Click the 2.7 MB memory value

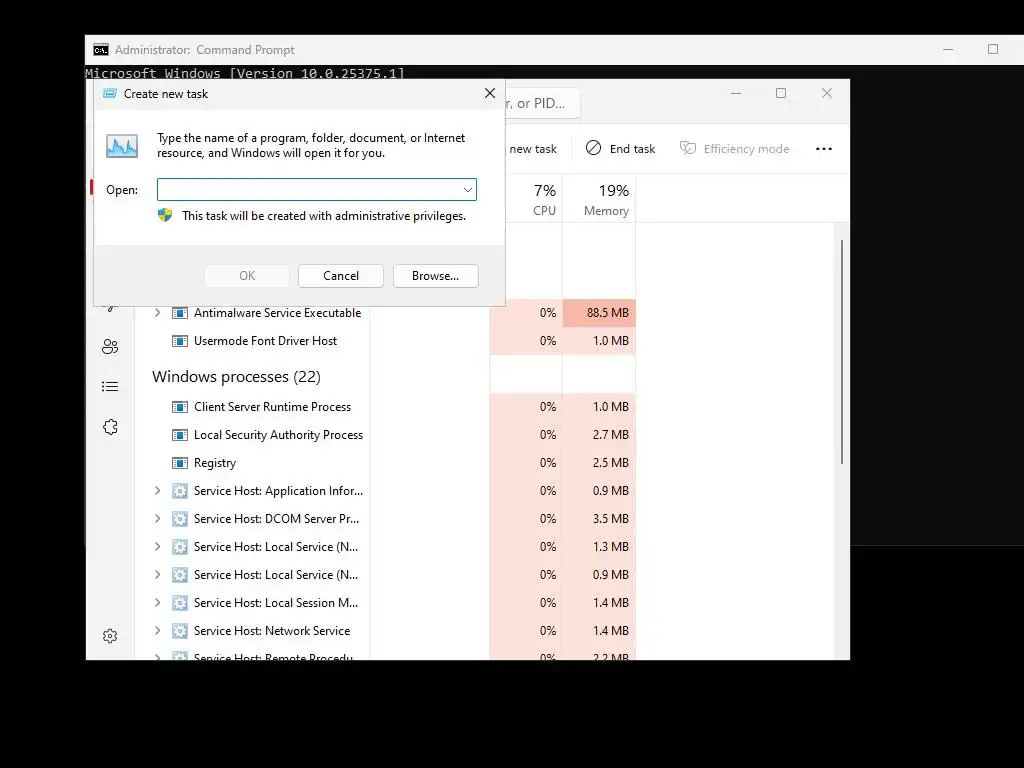(x=611, y=435)
